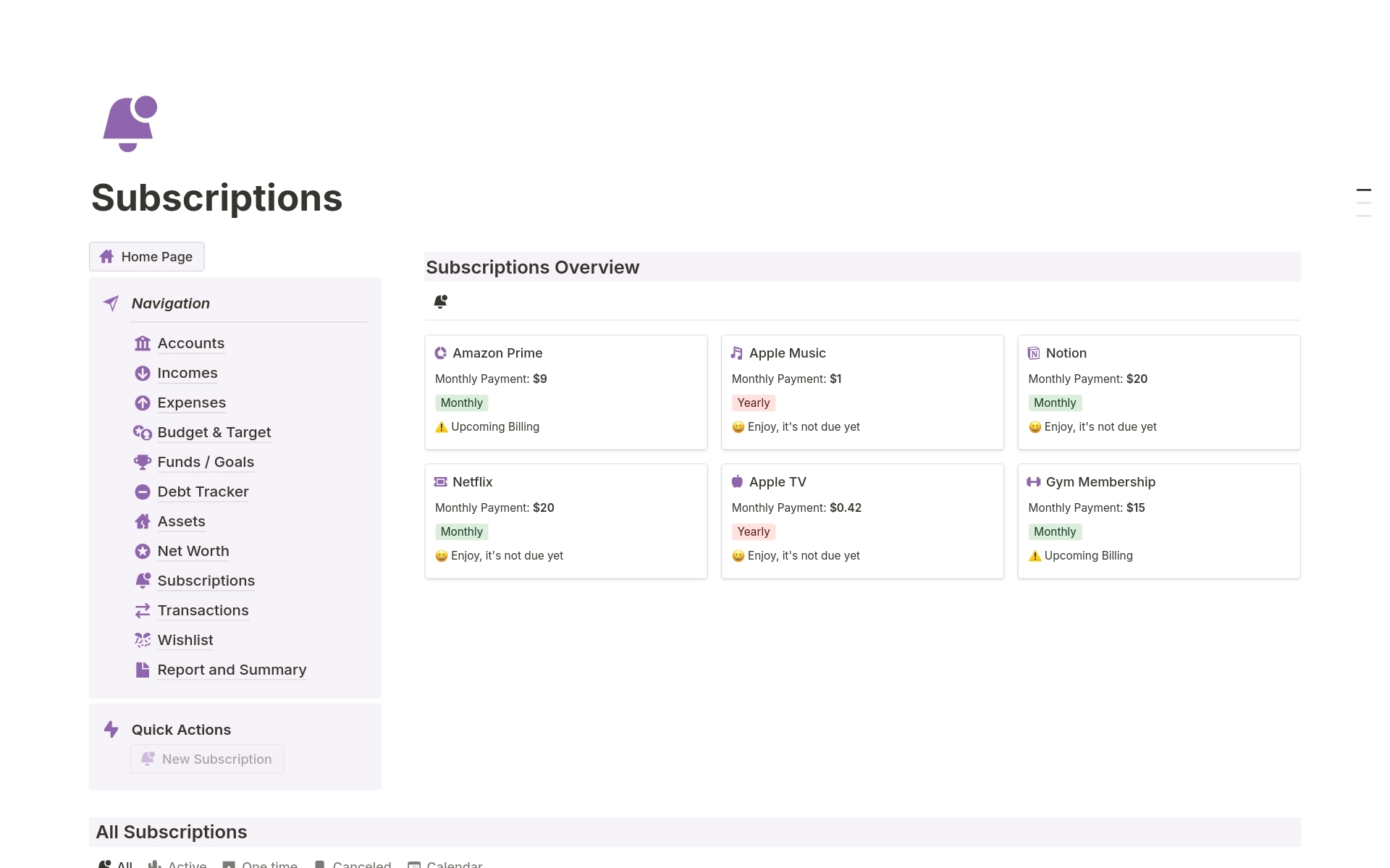Open Subscriptions in the navigation list
The width and height of the screenshot is (1390, 868).
point(206,581)
